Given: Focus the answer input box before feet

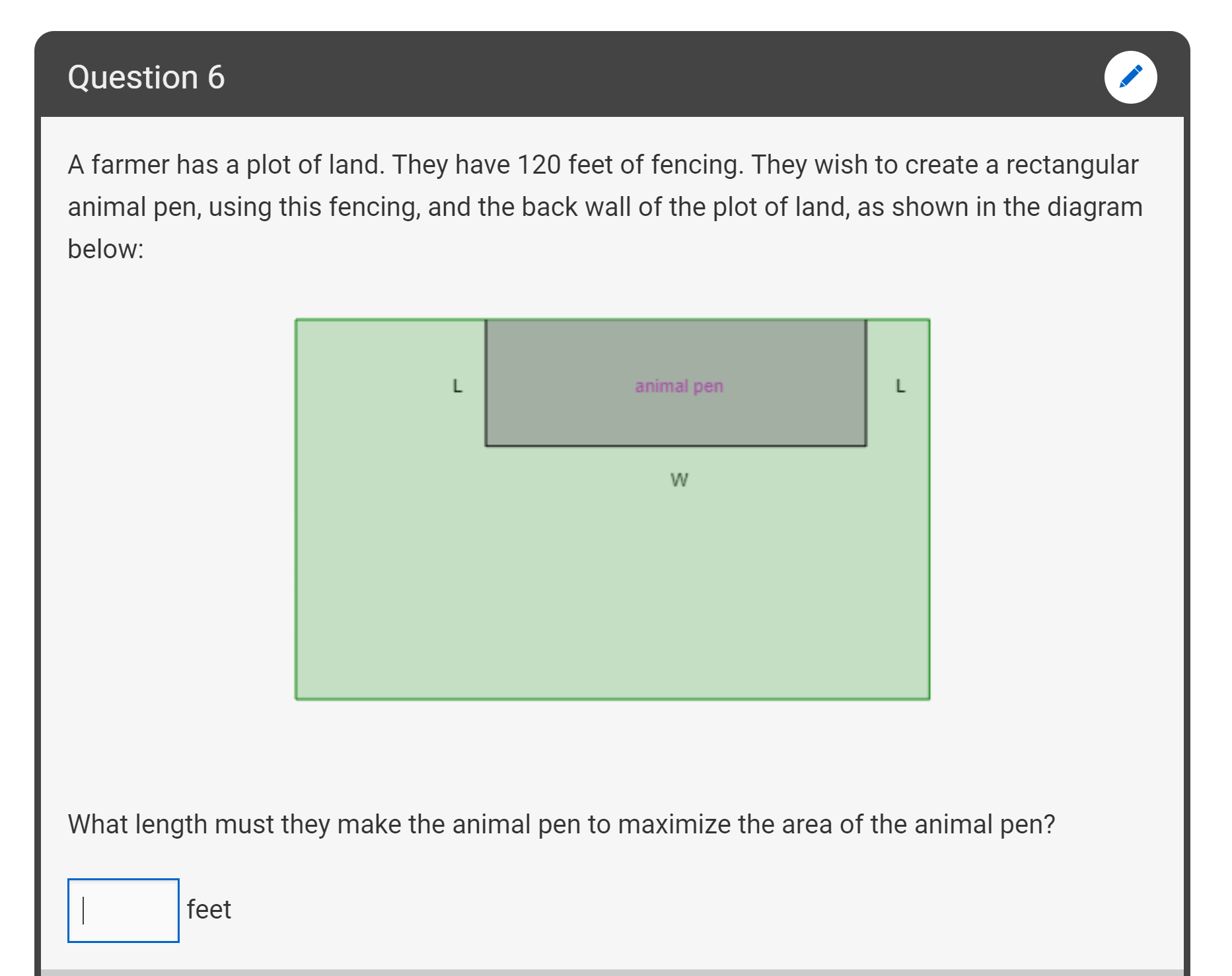Looking at the screenshot, I should click(124, 910).
